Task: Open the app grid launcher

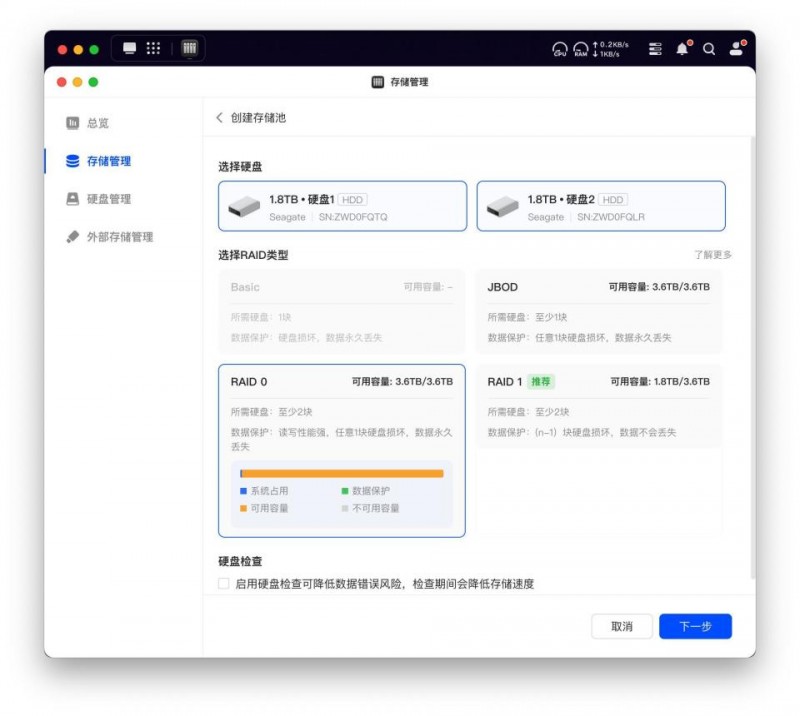Action: pyautogui.click(x=153, y=48)
